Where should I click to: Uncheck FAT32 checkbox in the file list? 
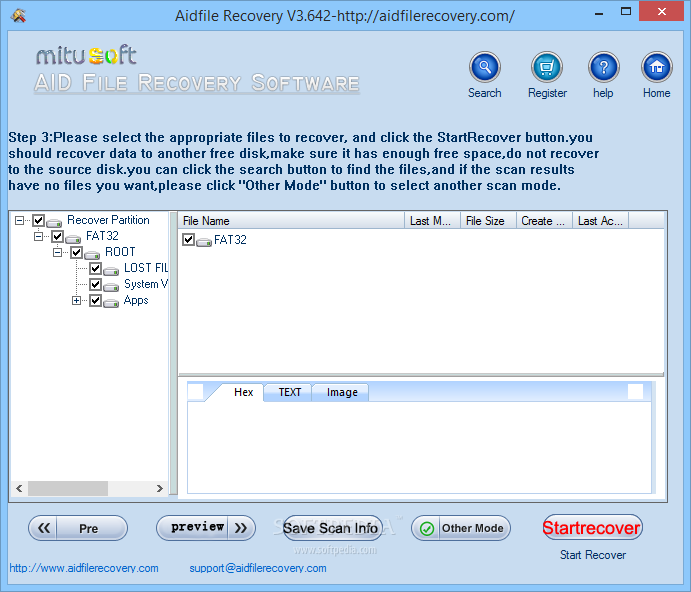click(x=188, y=239)
